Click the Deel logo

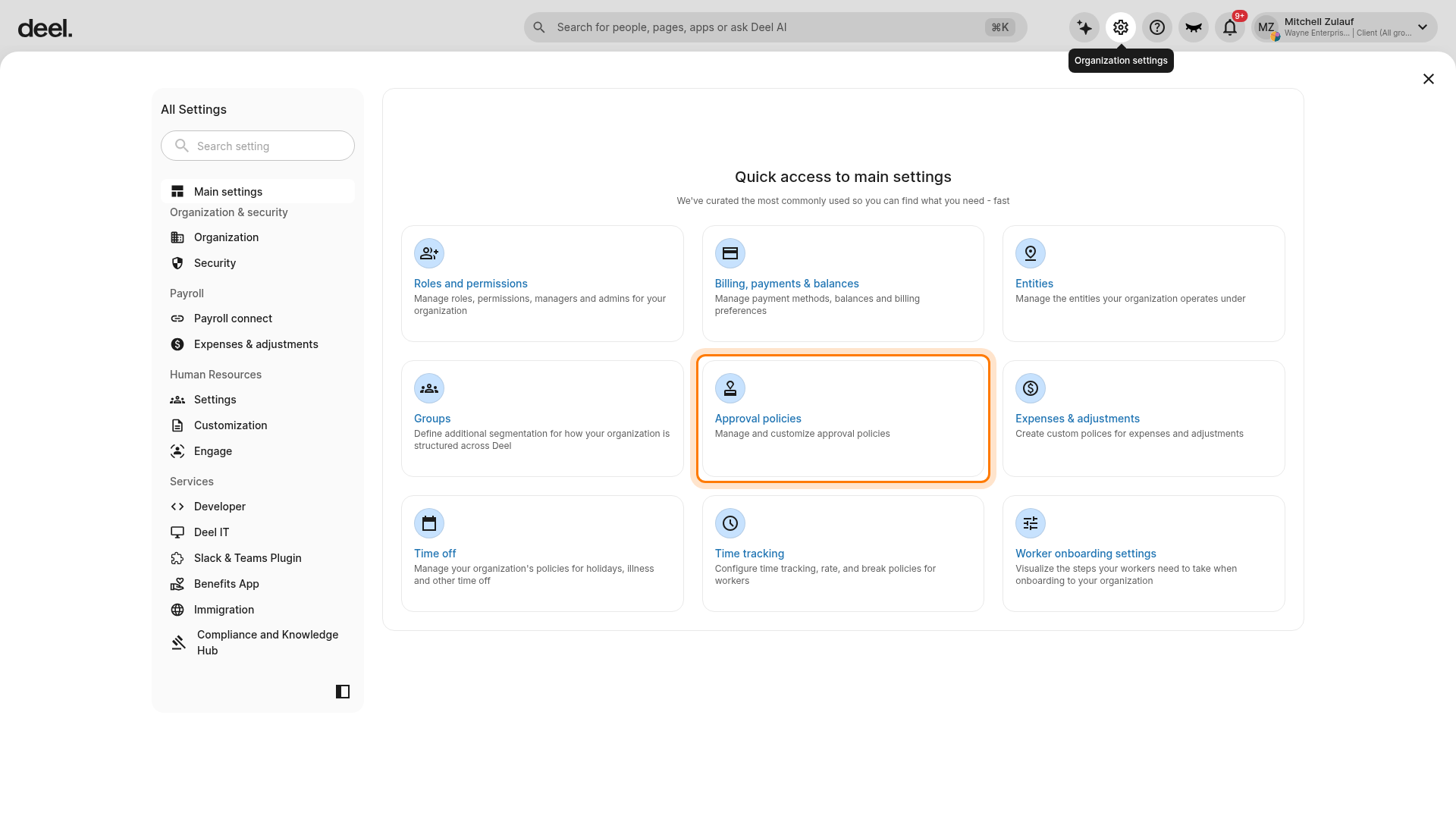(x=45, y=28)
